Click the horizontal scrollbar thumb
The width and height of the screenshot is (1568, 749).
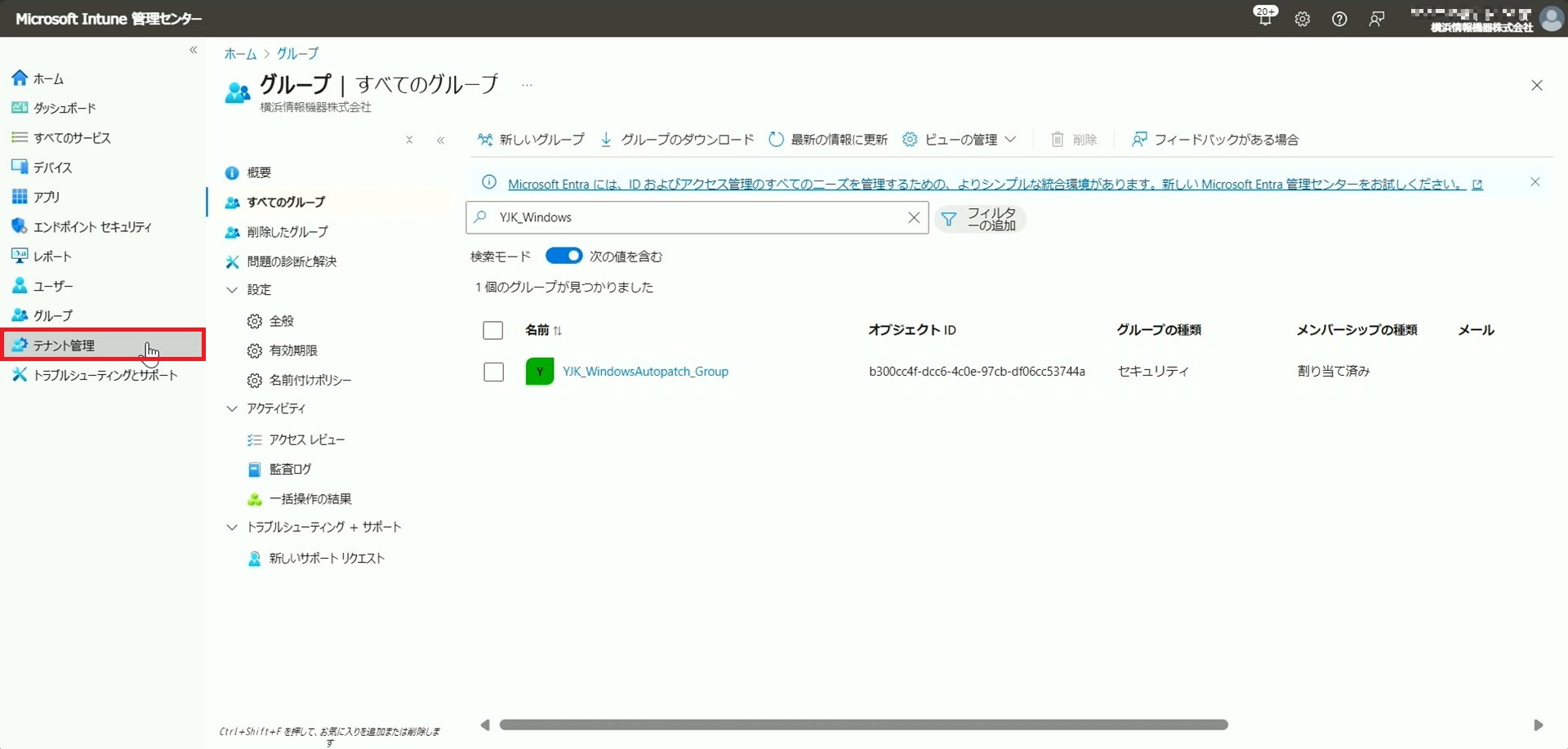pos(863,725)
